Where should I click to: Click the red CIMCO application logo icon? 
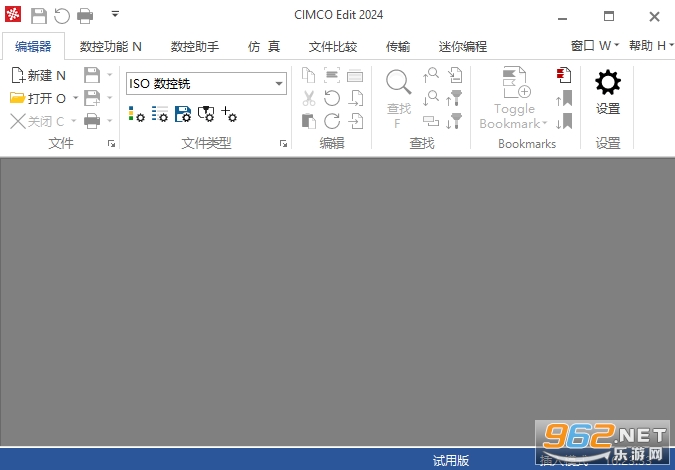click(x=13, y=15)
